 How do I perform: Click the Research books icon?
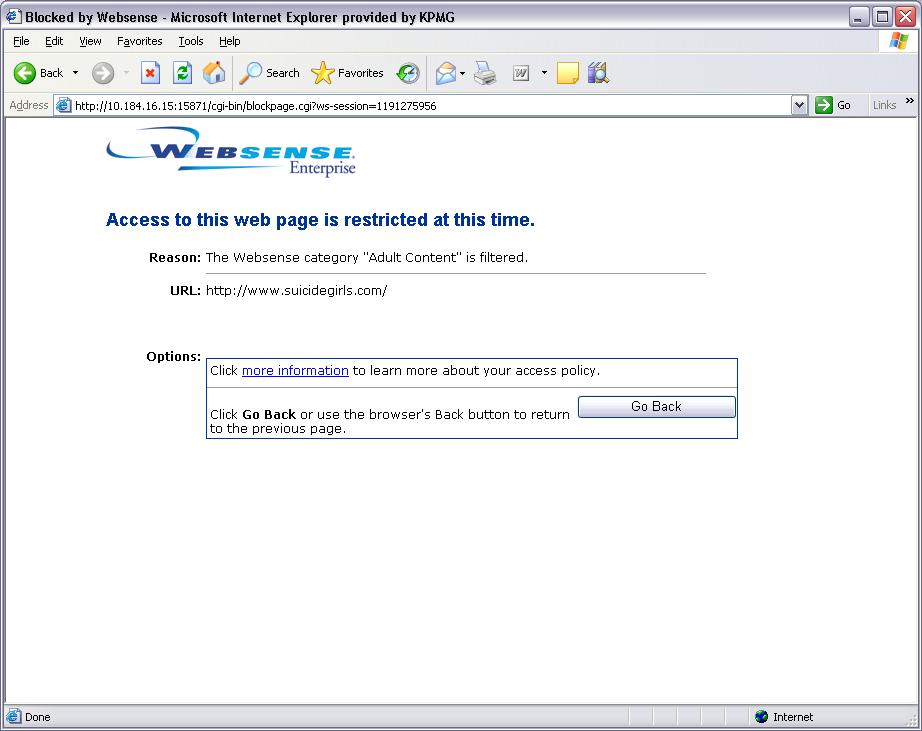point(598,73)
